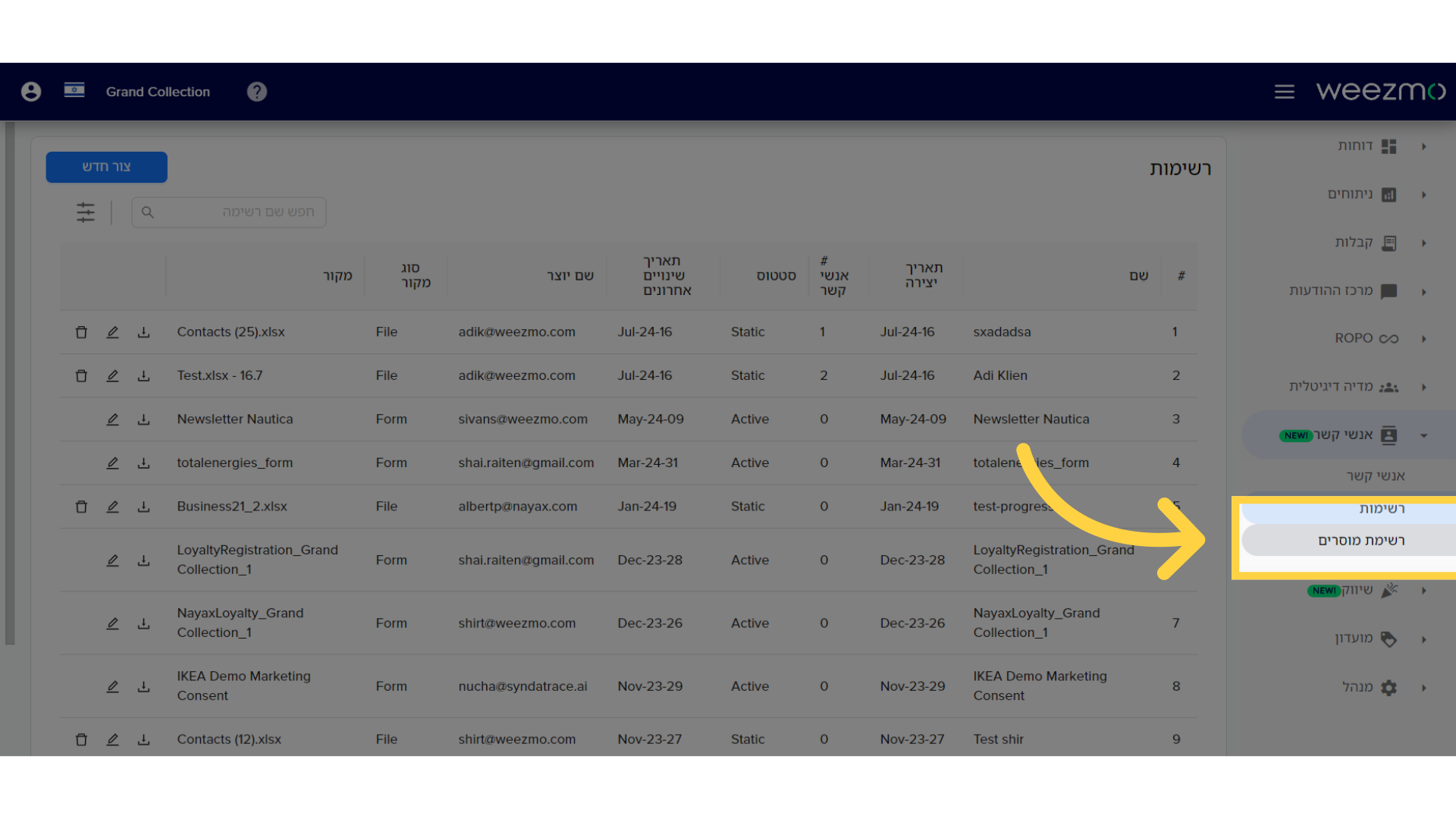The width and height of the screenshot is (1456, 819).
Task: Click the download icon on Newsletter Nautica
Action: click(145, 419)
